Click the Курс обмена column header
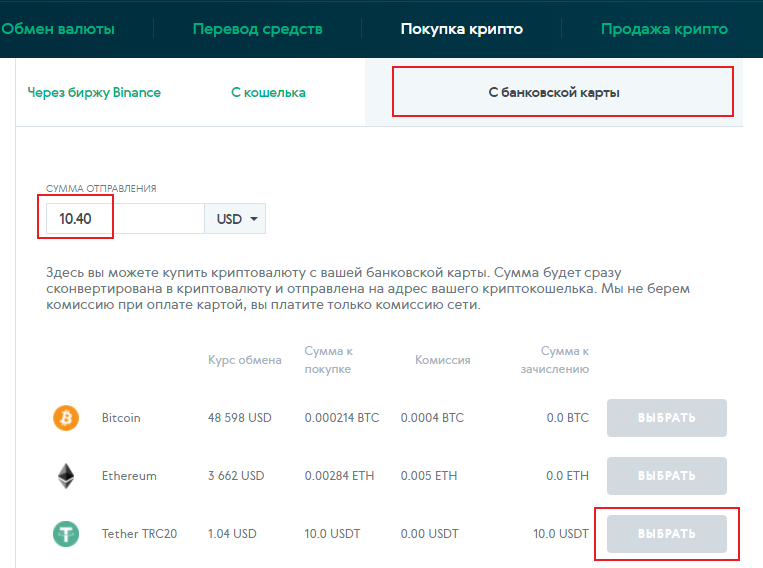 (244, 360)
